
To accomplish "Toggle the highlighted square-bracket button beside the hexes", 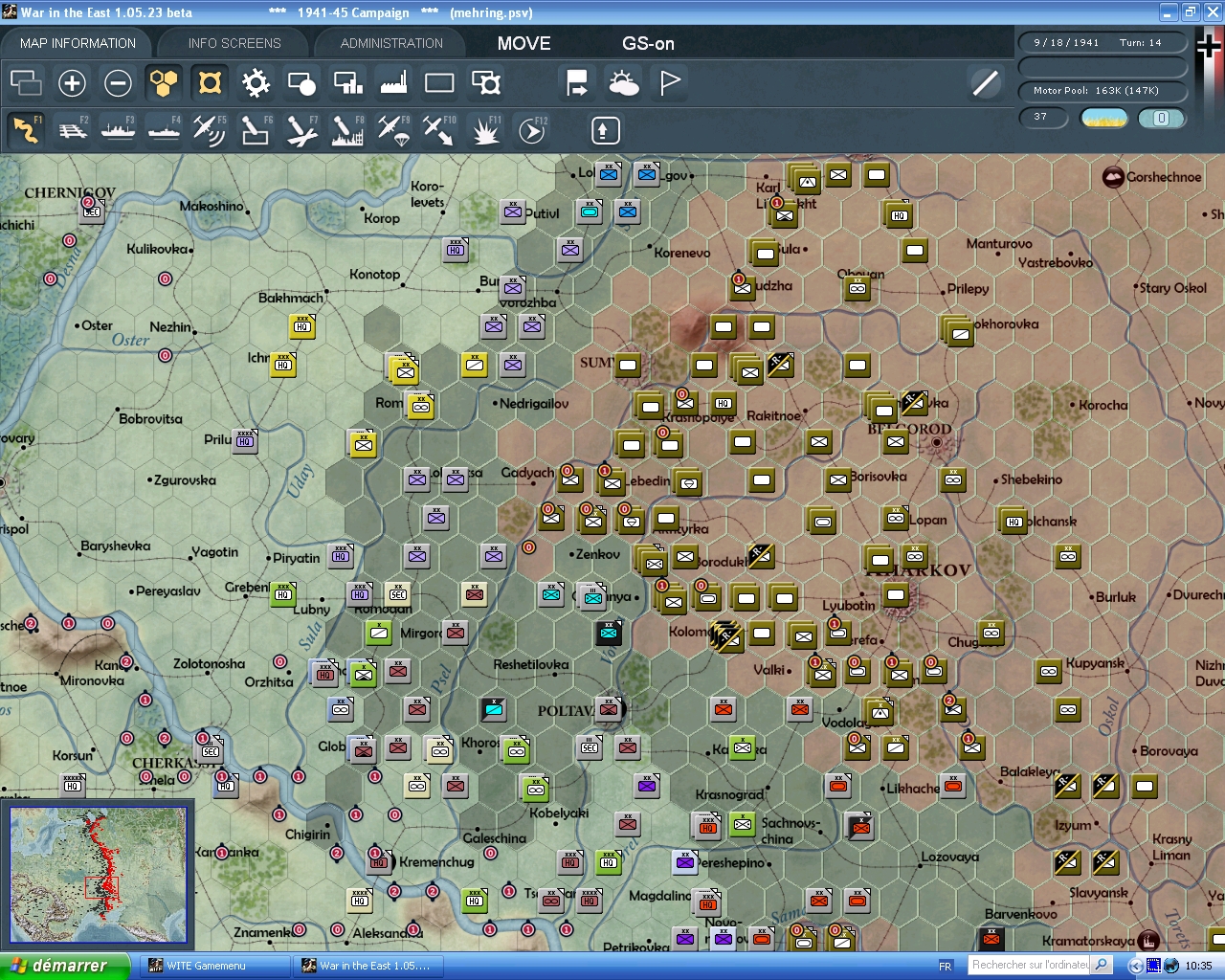I will tap(210, 83).
